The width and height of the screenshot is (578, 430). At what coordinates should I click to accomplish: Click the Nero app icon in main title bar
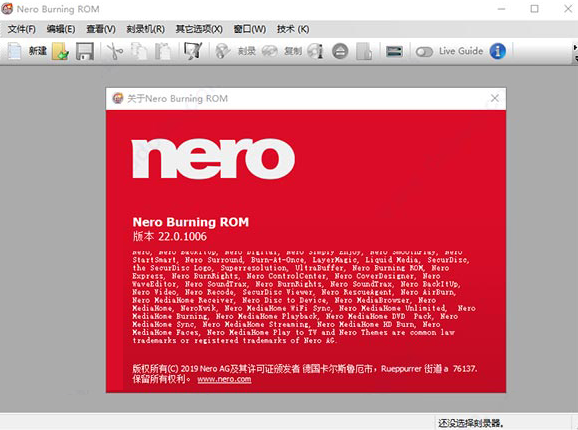[x=7, y=8]
